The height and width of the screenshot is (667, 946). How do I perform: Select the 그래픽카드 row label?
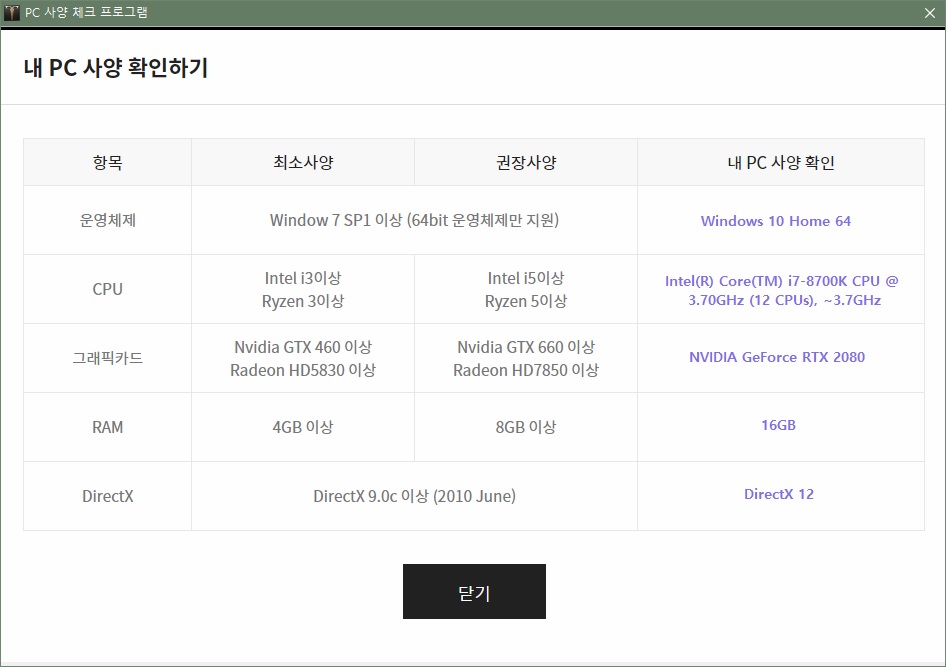(107, 358)
